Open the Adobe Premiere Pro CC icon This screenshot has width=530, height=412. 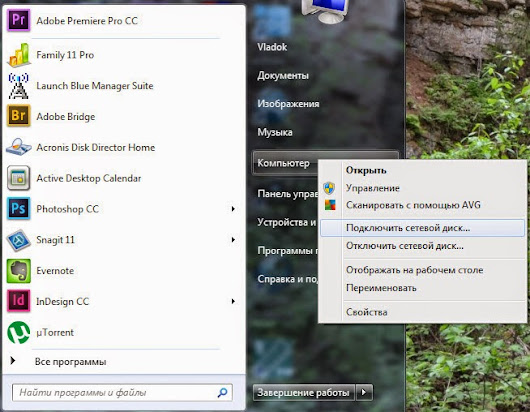[x=19, y=20]
